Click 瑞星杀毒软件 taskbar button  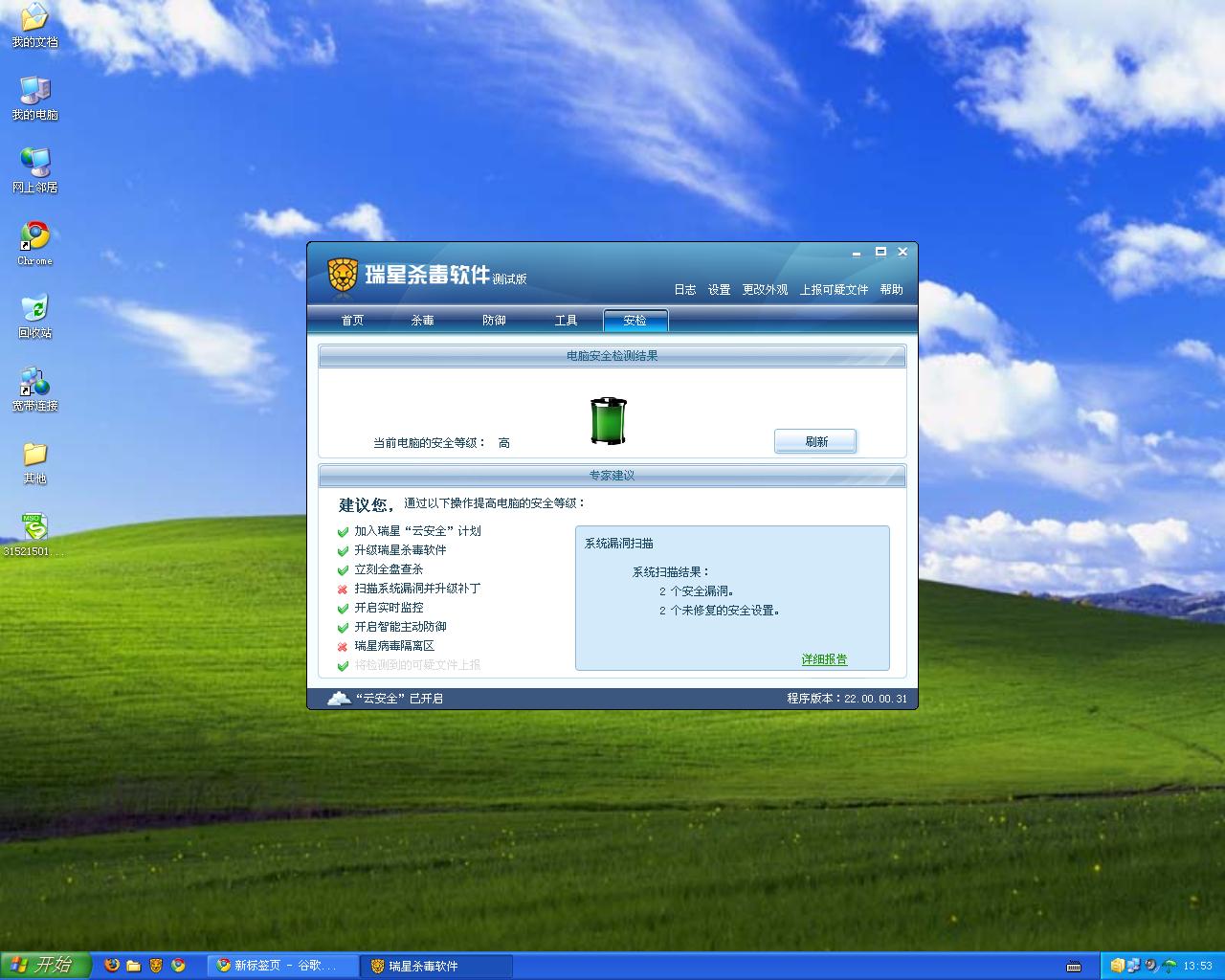(437, 966)
